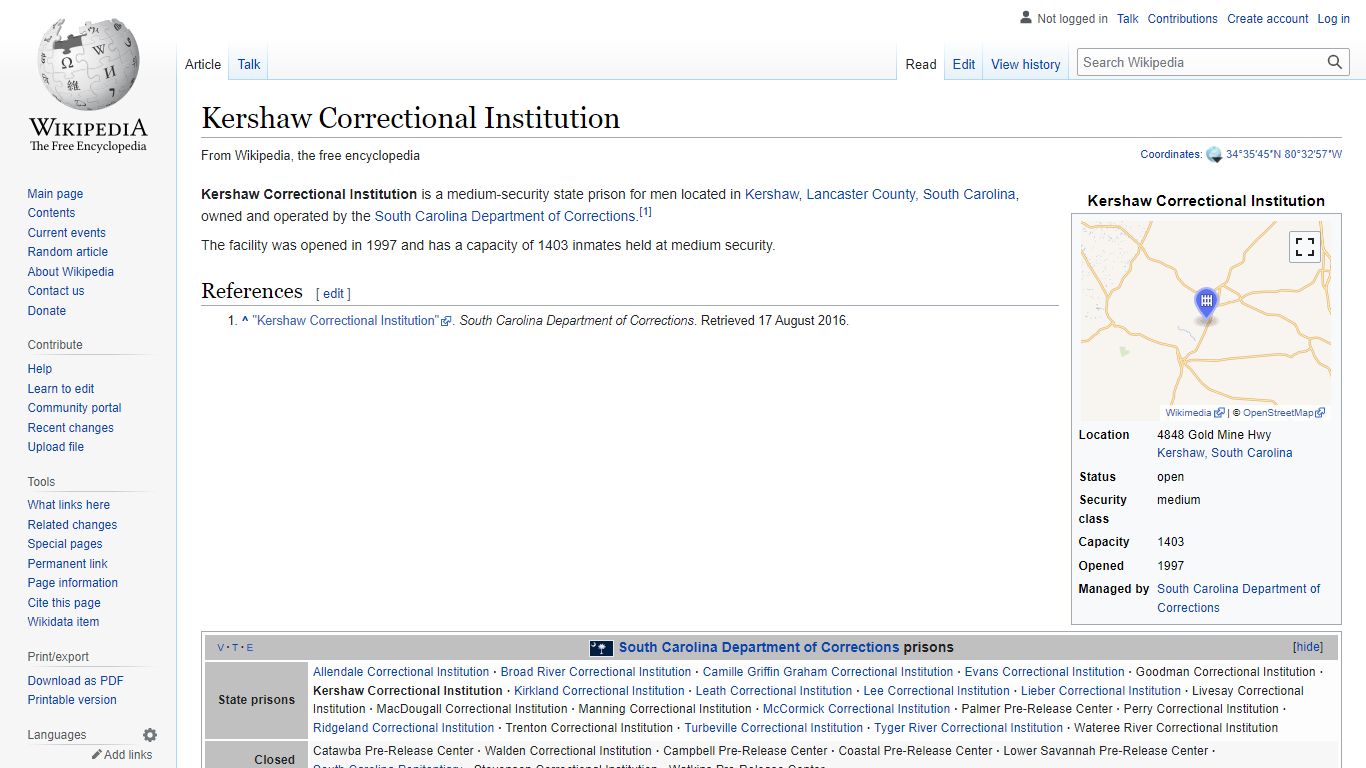Open Kirkland Correctional Institution link
Viewport: 1366px width, 768px height.
click(x=599, y=691)
